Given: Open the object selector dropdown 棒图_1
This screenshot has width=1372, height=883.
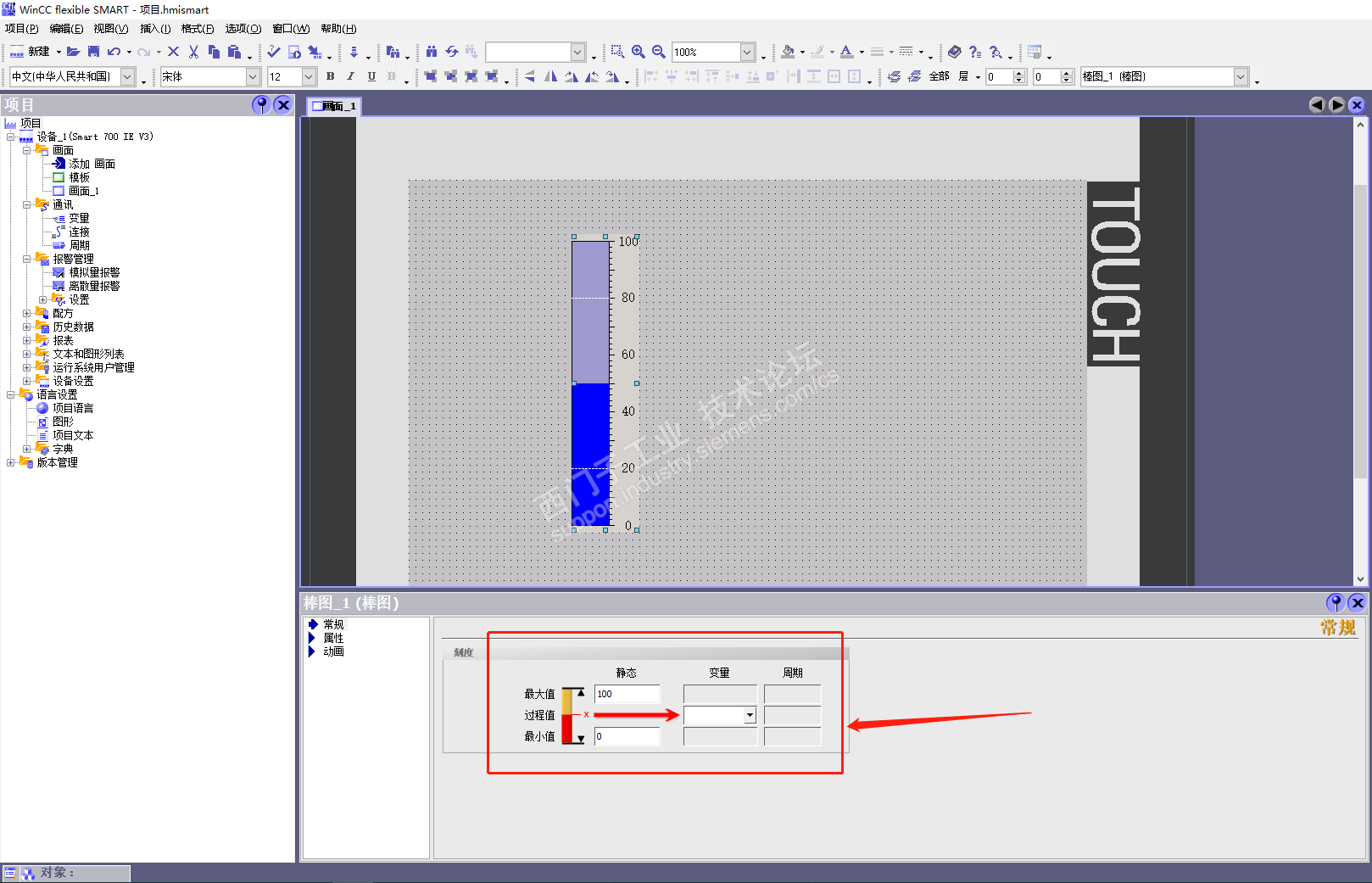Looking at the screenshot, I should coord(1241,76).
